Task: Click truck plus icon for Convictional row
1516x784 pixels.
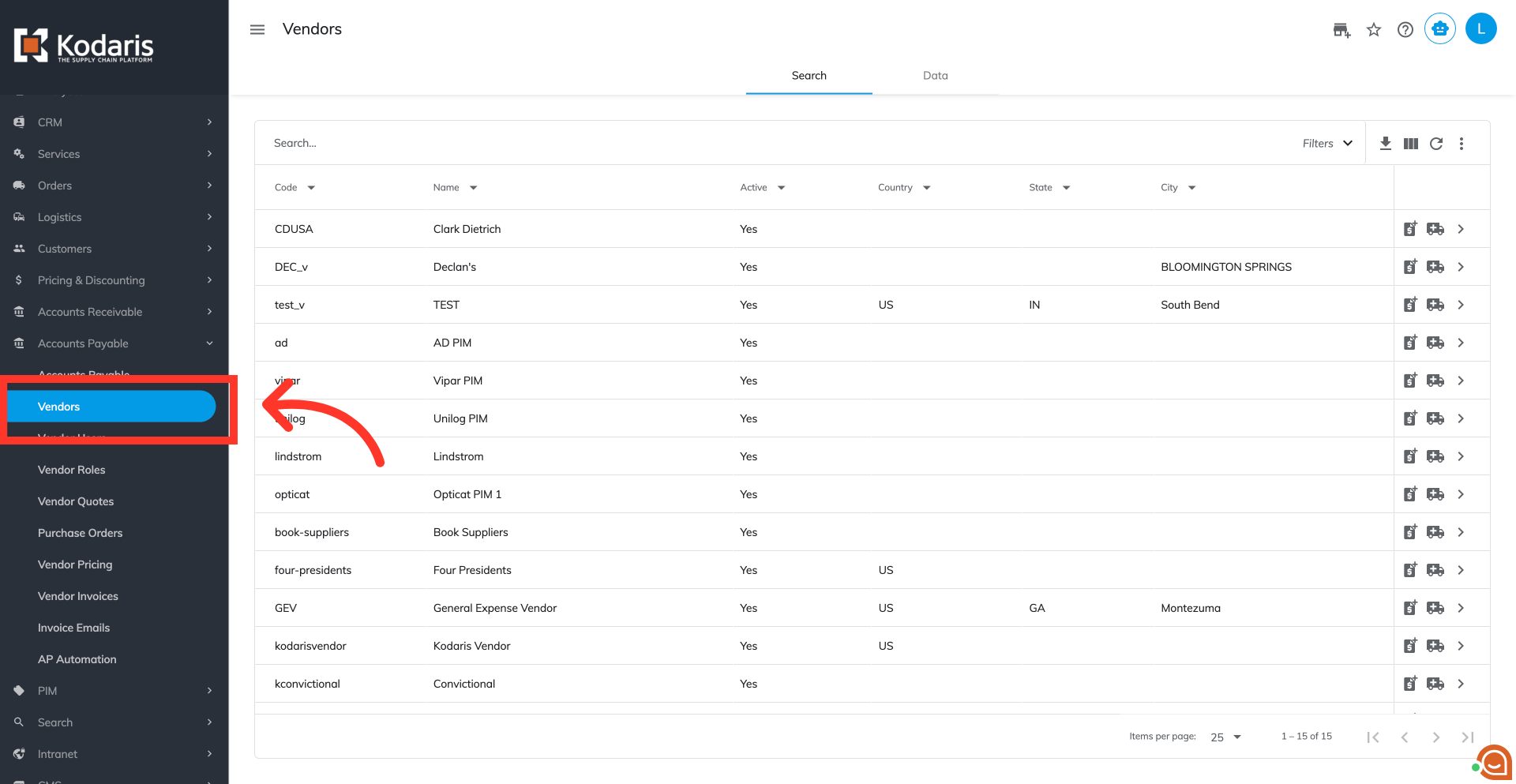Action: pyautogui.click(x=1435, y=684)
